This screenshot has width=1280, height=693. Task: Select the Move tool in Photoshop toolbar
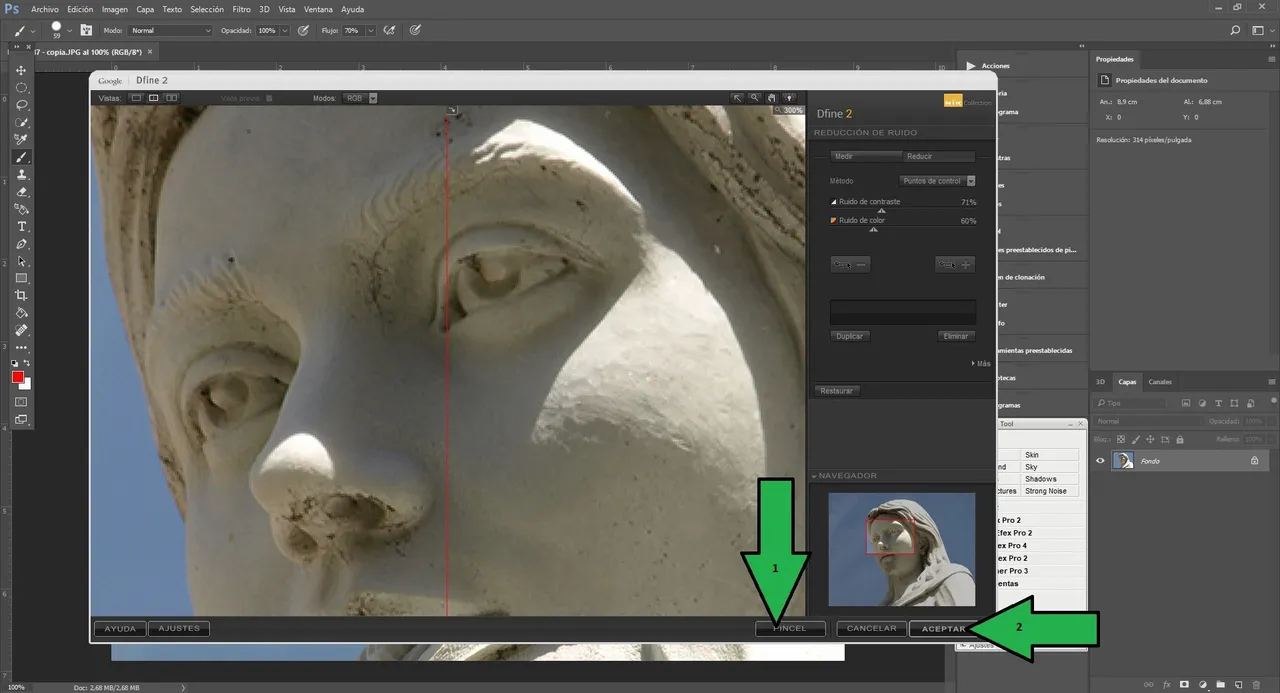[21, 71]
